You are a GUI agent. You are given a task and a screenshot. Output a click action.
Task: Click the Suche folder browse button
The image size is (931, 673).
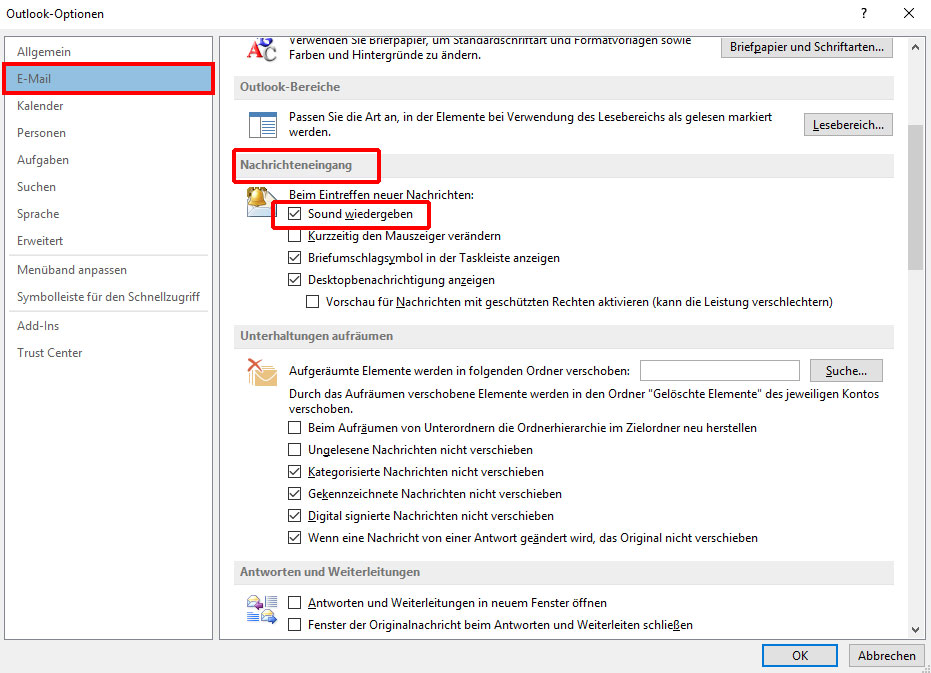pyautogui.click(x=846, y=371)
